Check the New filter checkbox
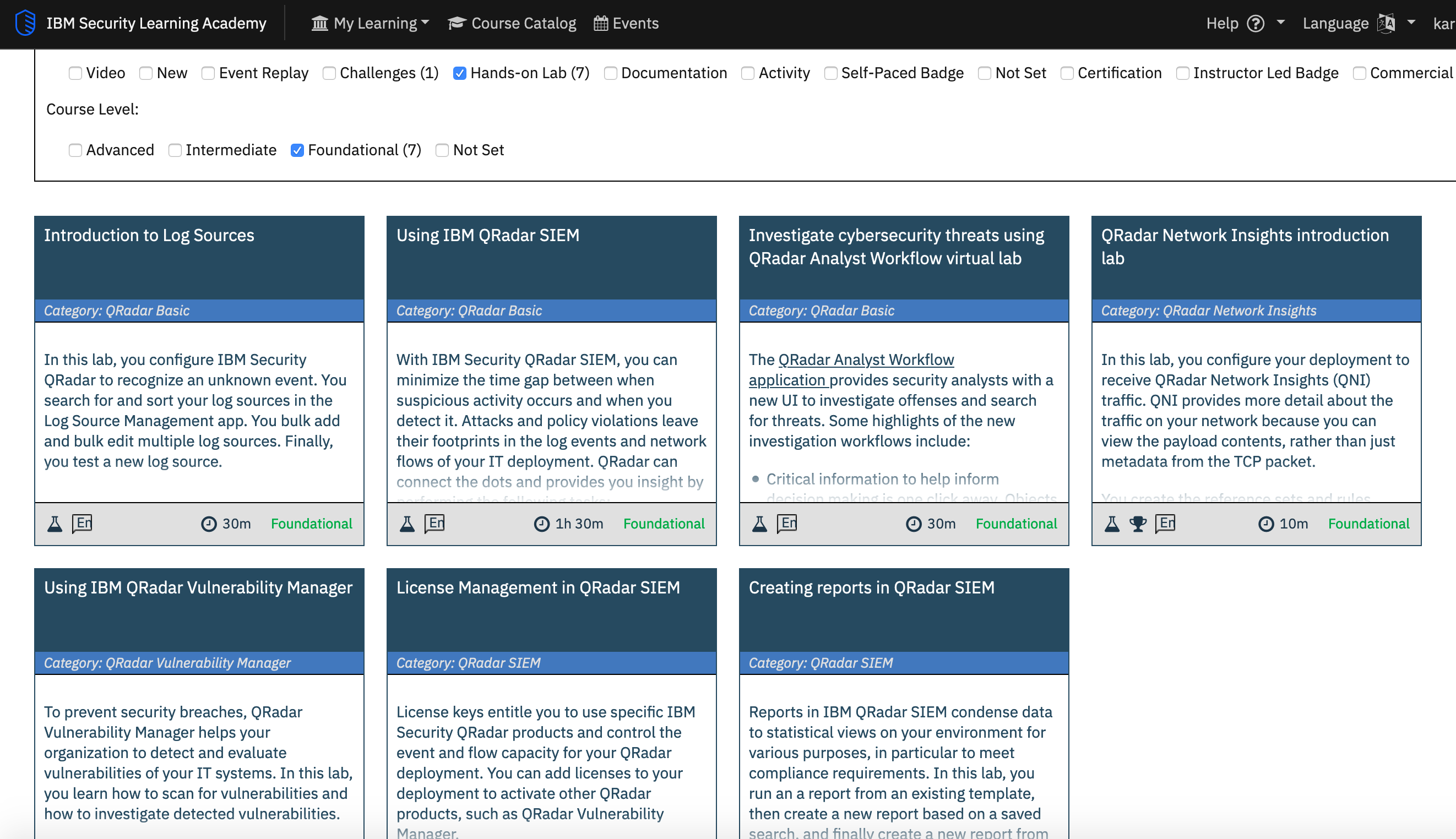 click(x=146, y=73)
